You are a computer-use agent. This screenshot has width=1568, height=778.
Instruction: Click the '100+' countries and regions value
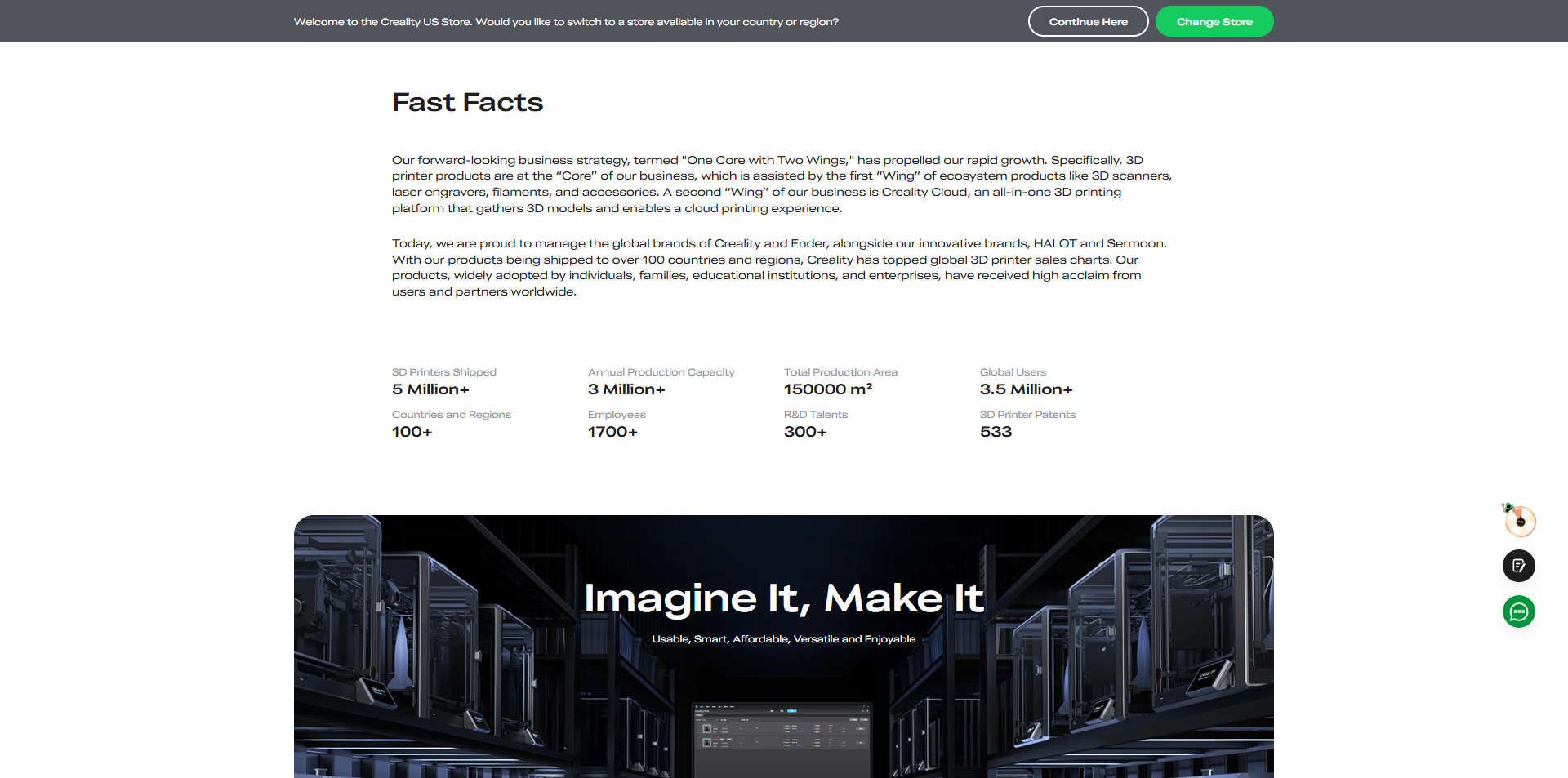pyautogui.click(x=412, y=432)
